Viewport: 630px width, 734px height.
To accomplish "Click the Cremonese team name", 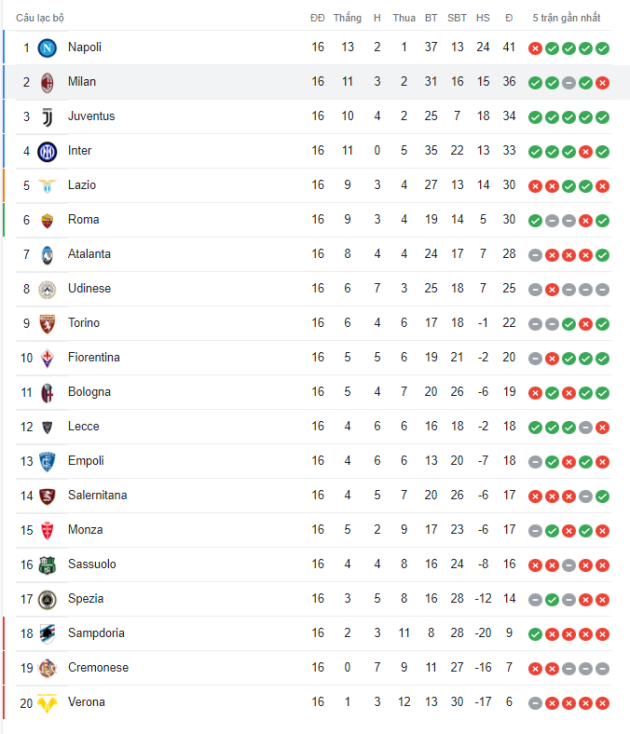I will pyautogui.click(x=98, y=668).
